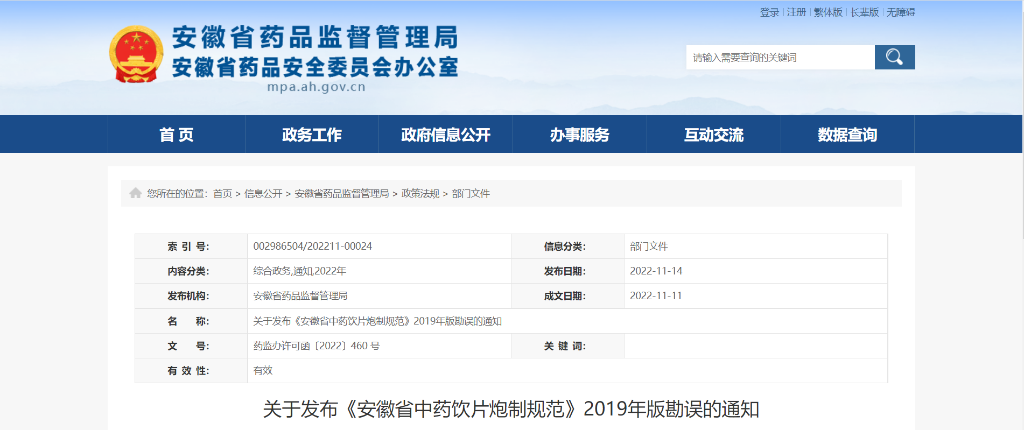Enable 无障碍 accessibility mode
Image resolution: width=1024 pixels, height=430 pixels.
click(900, 12)
